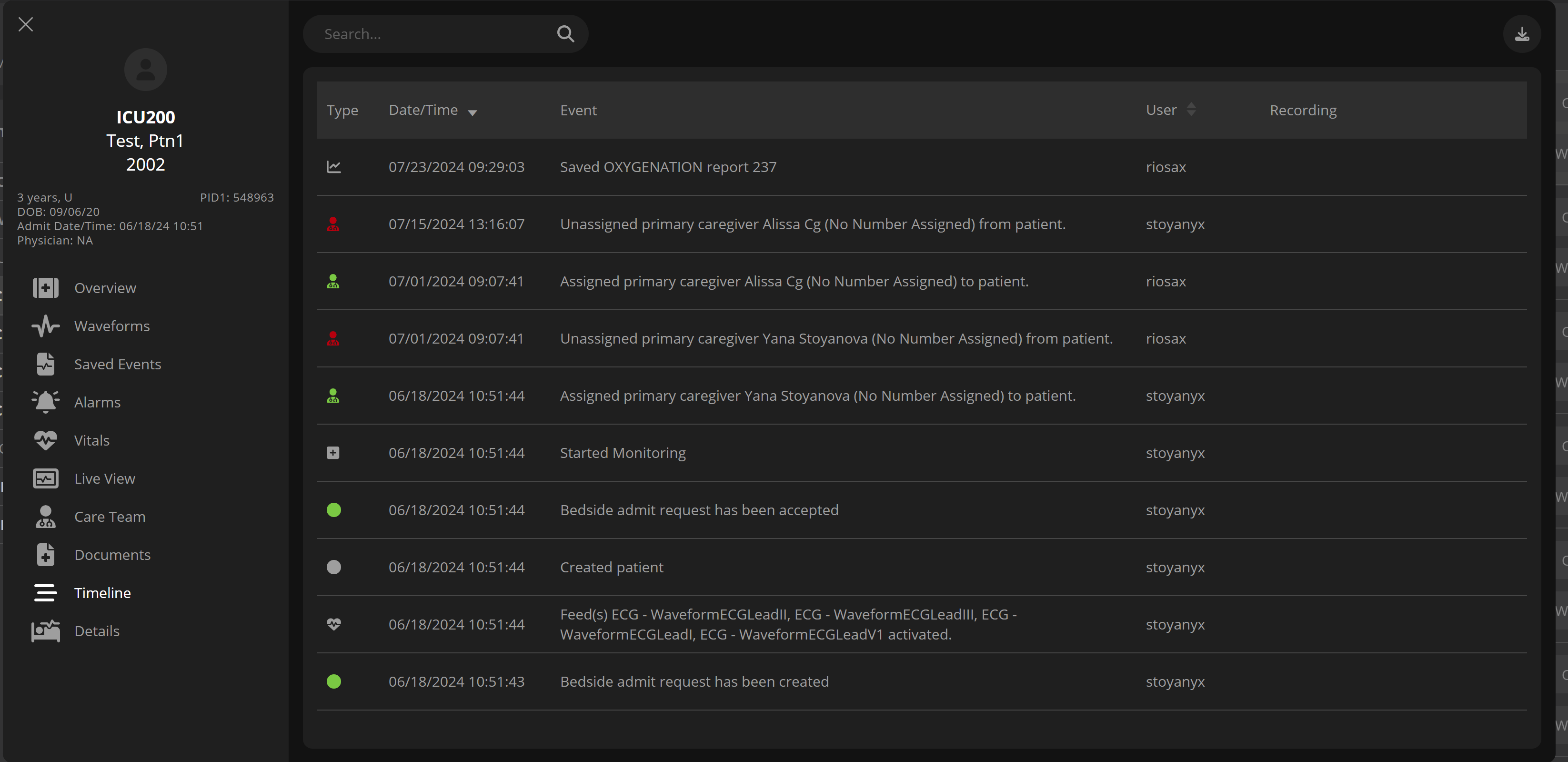Click 'Admit Date/Time: 06/18/24 10:51' text
The height and width of the screenshot is (762, 1568).
click(x=110, y=226)
